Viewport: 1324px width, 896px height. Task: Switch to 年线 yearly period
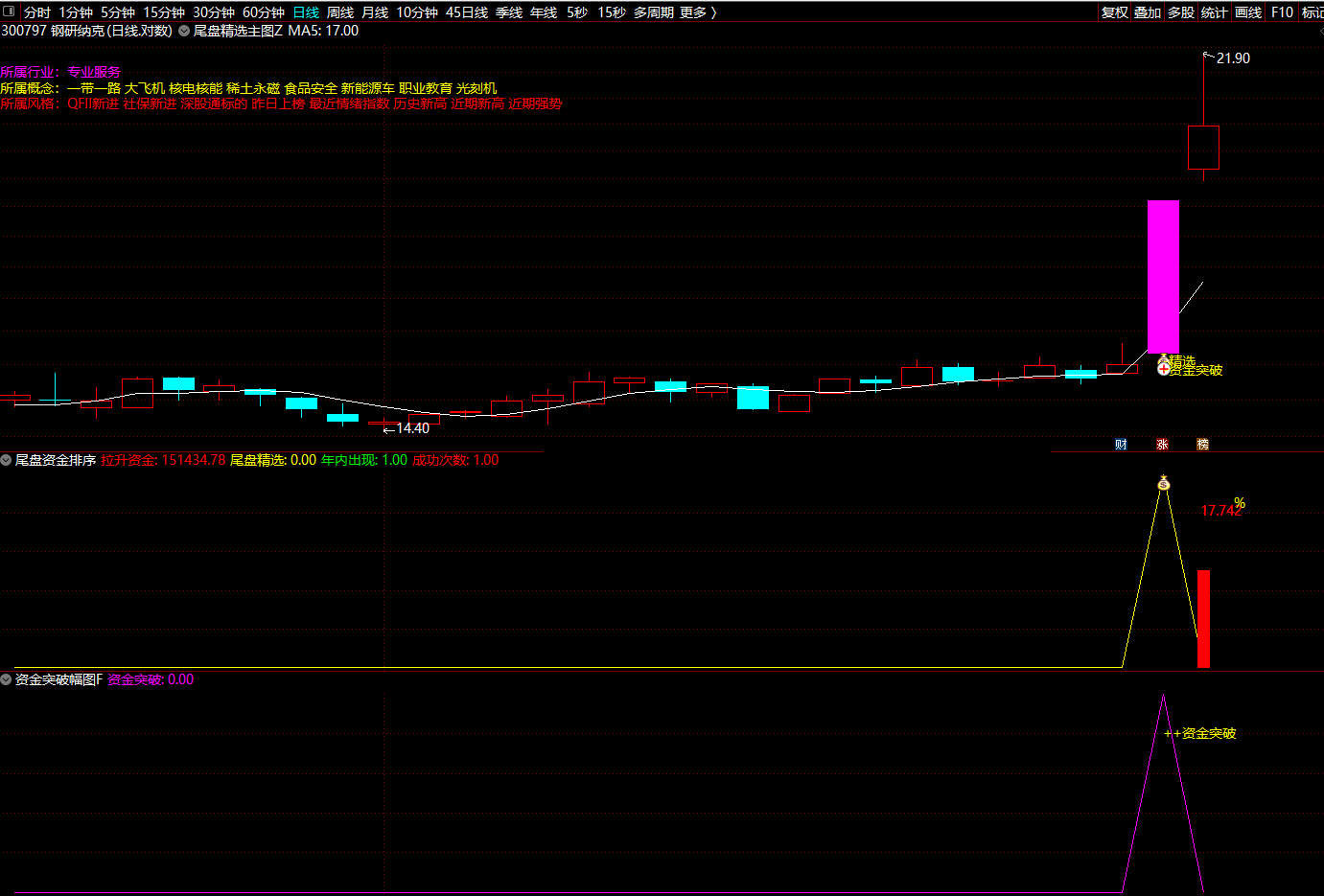[x=544, y=12]
